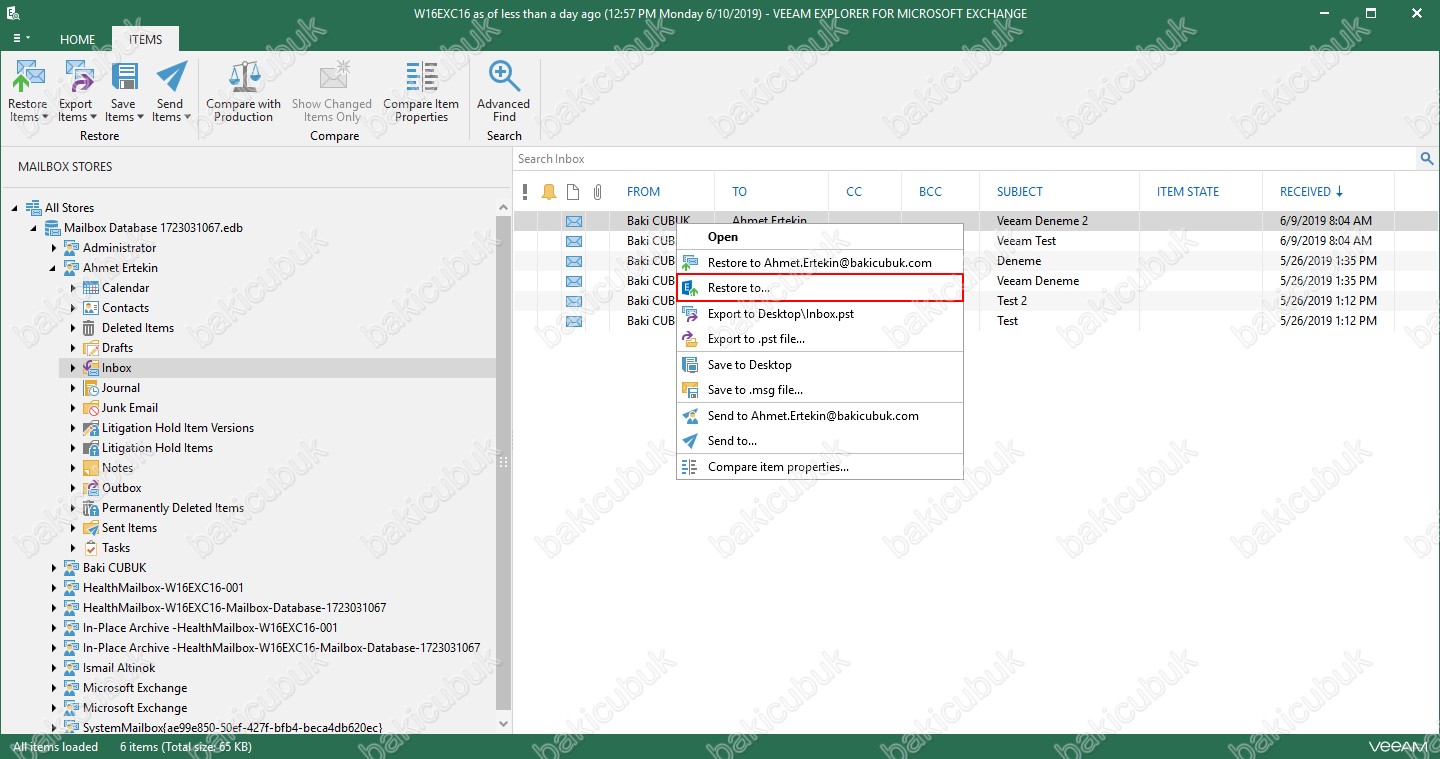The width and height of the screenshot is (1440, 759).
Task: Click the Deneme subject row
Action: (x=1019, y=261)
